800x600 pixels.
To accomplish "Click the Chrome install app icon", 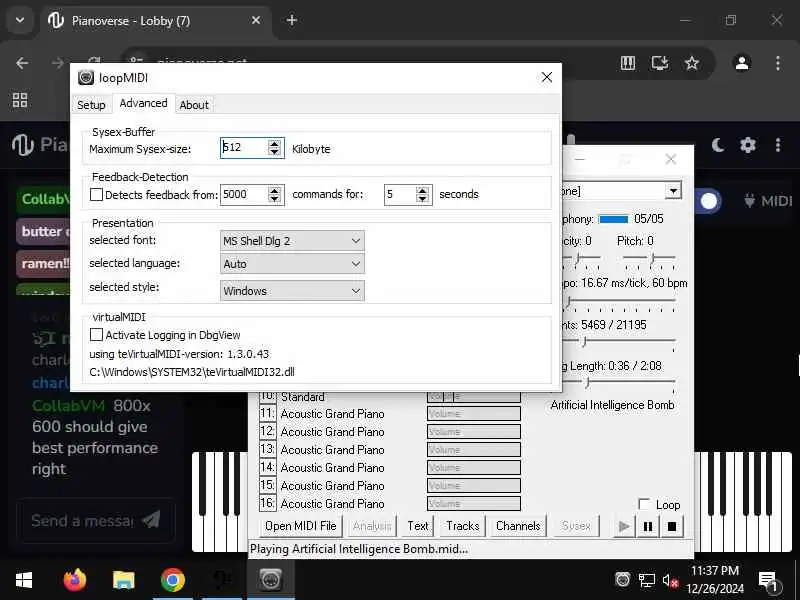I will (x=660, y=63).
